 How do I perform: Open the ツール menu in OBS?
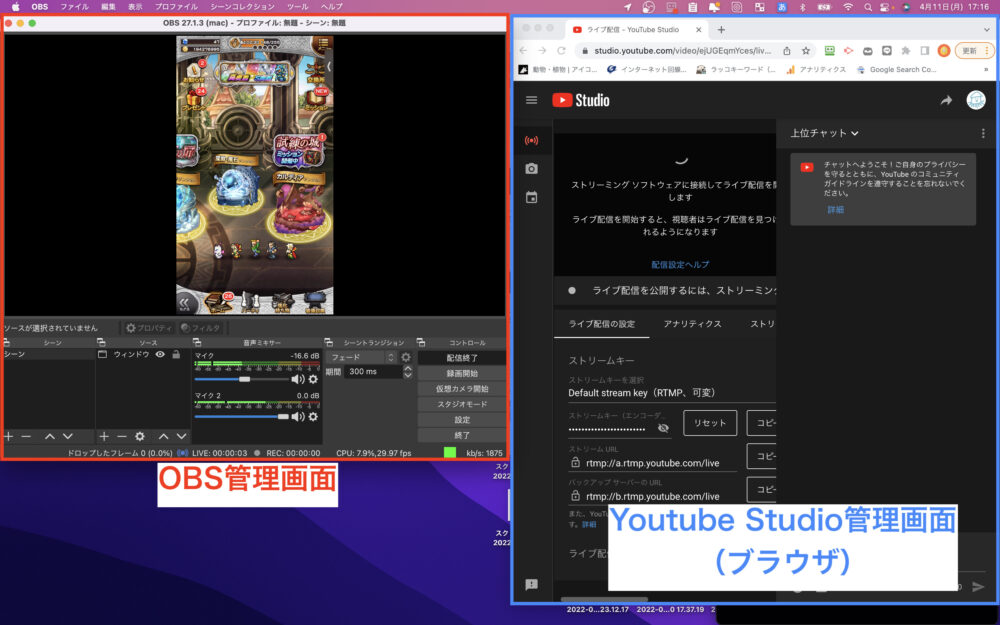(x=297, y=6)
